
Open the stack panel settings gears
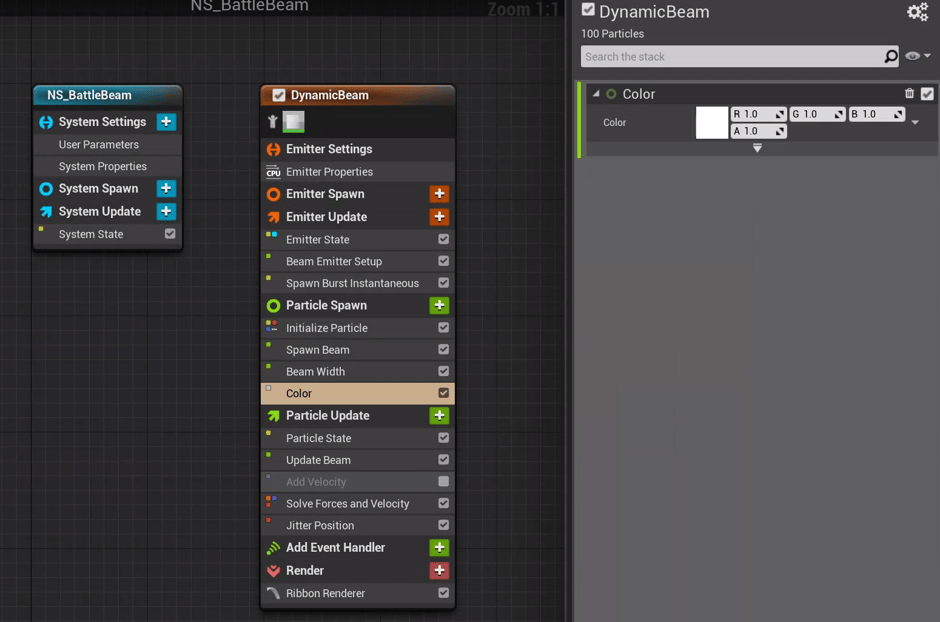pyautogui.click(x=917, y=12)
